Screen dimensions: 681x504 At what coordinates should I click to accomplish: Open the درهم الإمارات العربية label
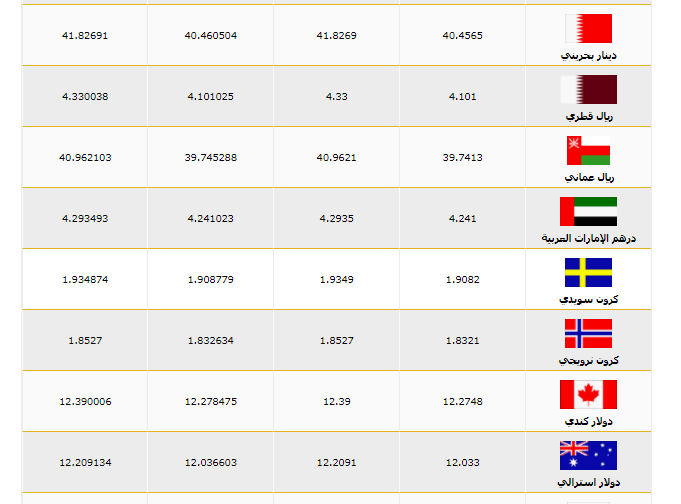pyautogui.click(x=588, y=238)
